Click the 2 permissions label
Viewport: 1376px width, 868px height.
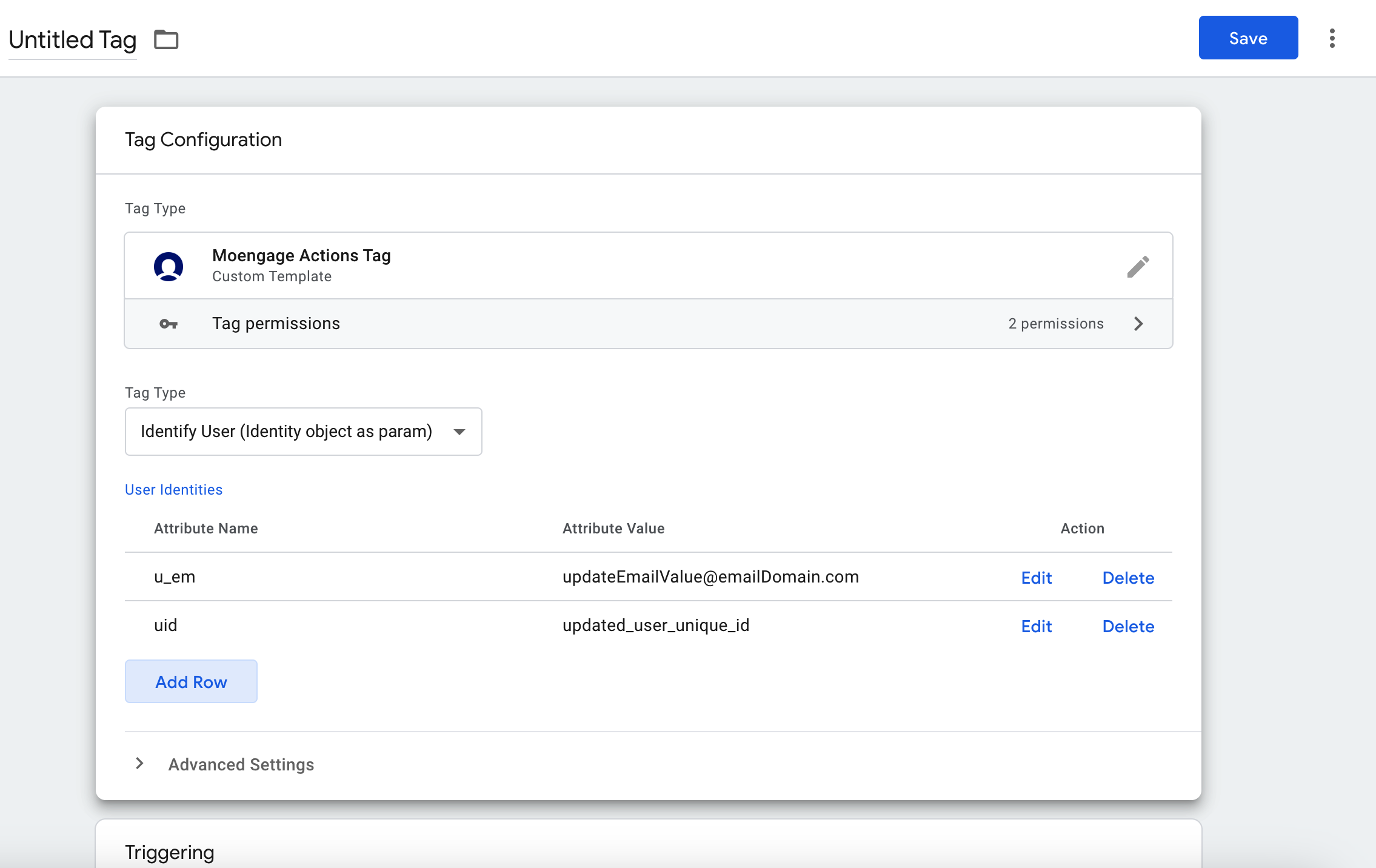coord(1056,324)
